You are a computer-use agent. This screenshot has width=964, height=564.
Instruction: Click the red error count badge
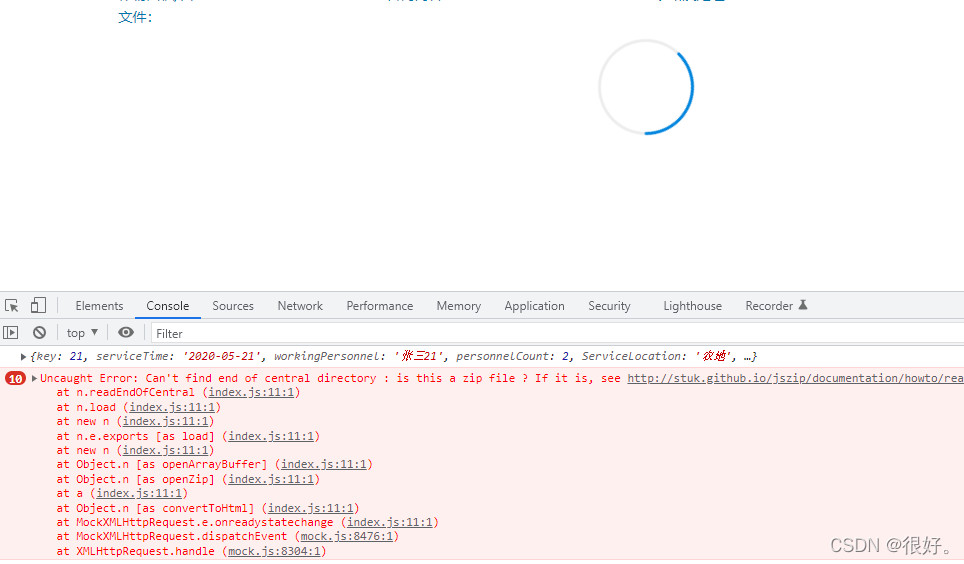15,379
